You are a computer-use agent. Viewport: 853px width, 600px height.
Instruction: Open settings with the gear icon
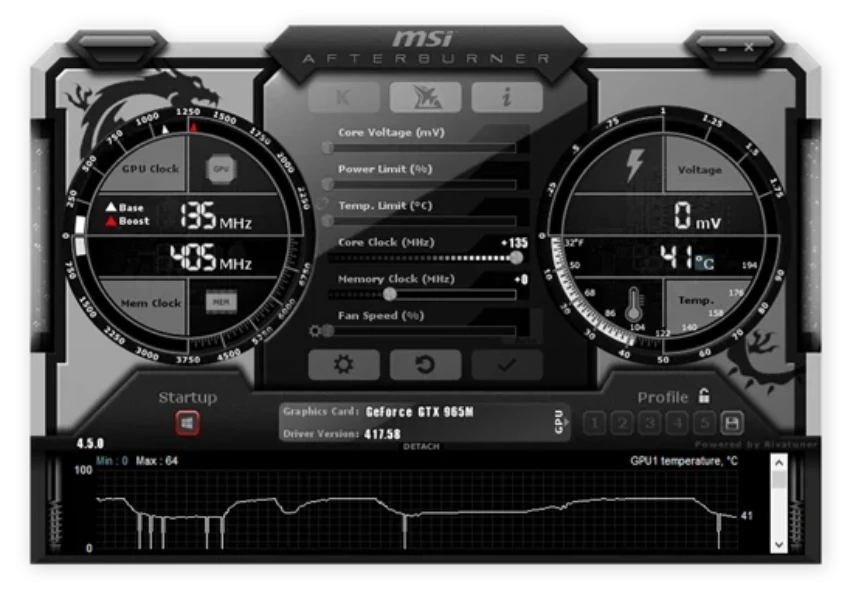coord(344,365)
